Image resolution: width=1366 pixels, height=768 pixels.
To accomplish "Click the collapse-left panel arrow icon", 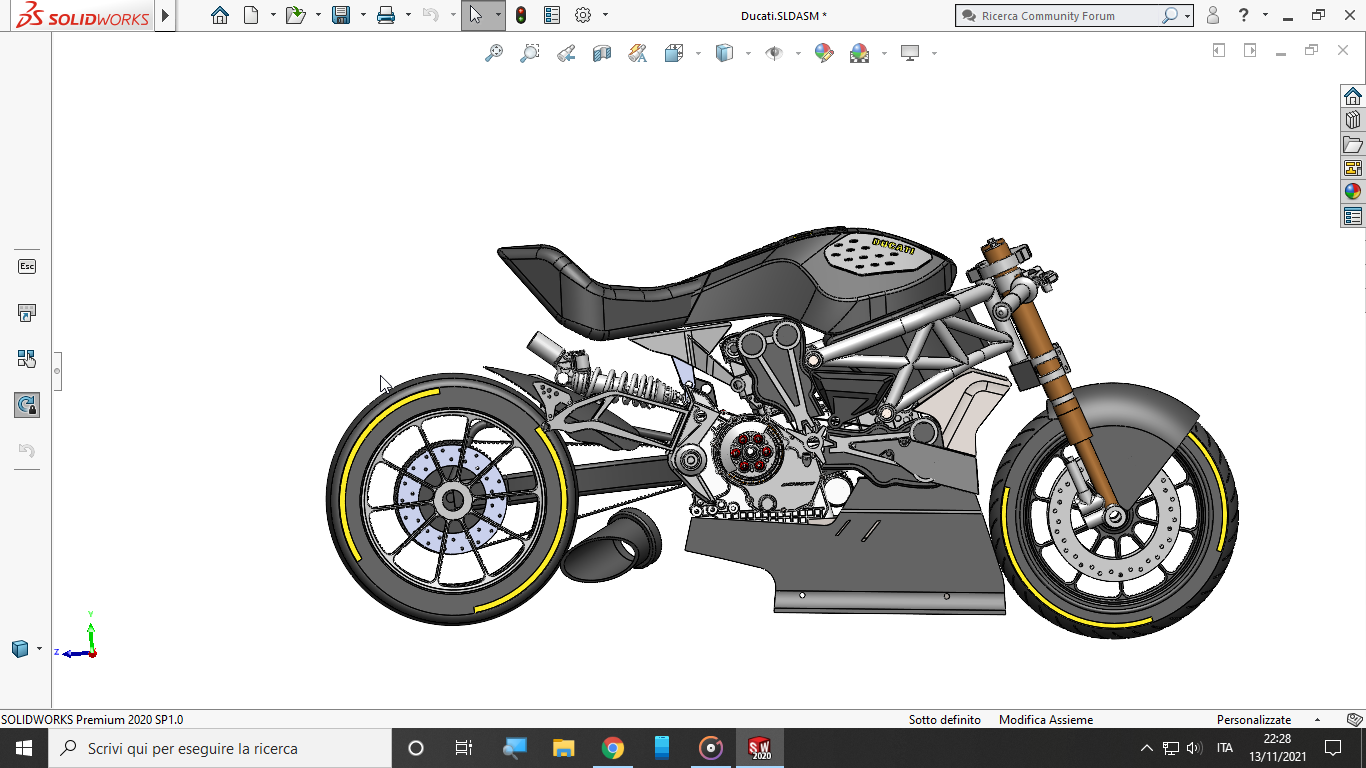I will (1219, 50).
